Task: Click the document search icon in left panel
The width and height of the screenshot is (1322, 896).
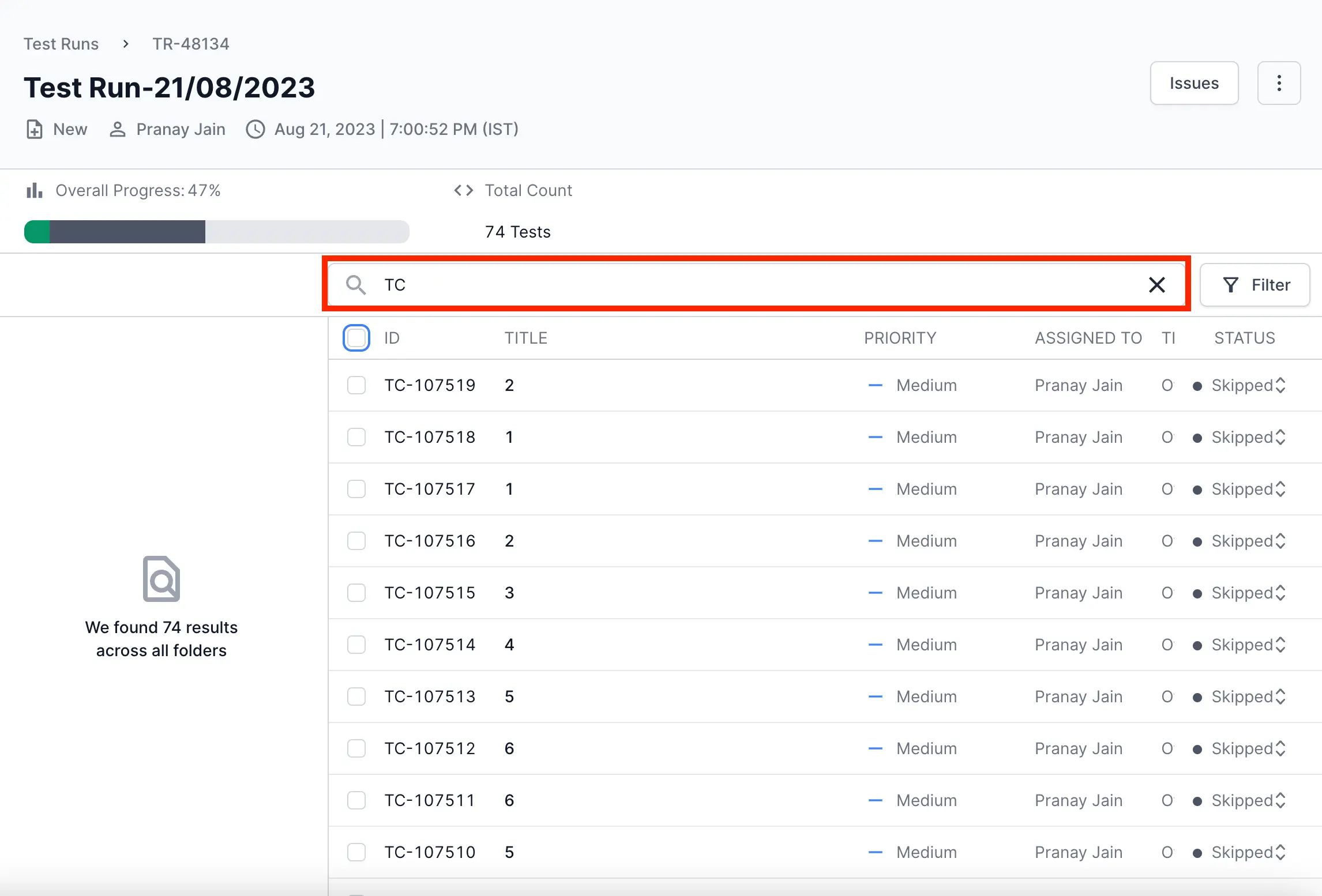Action: point(162,579)
